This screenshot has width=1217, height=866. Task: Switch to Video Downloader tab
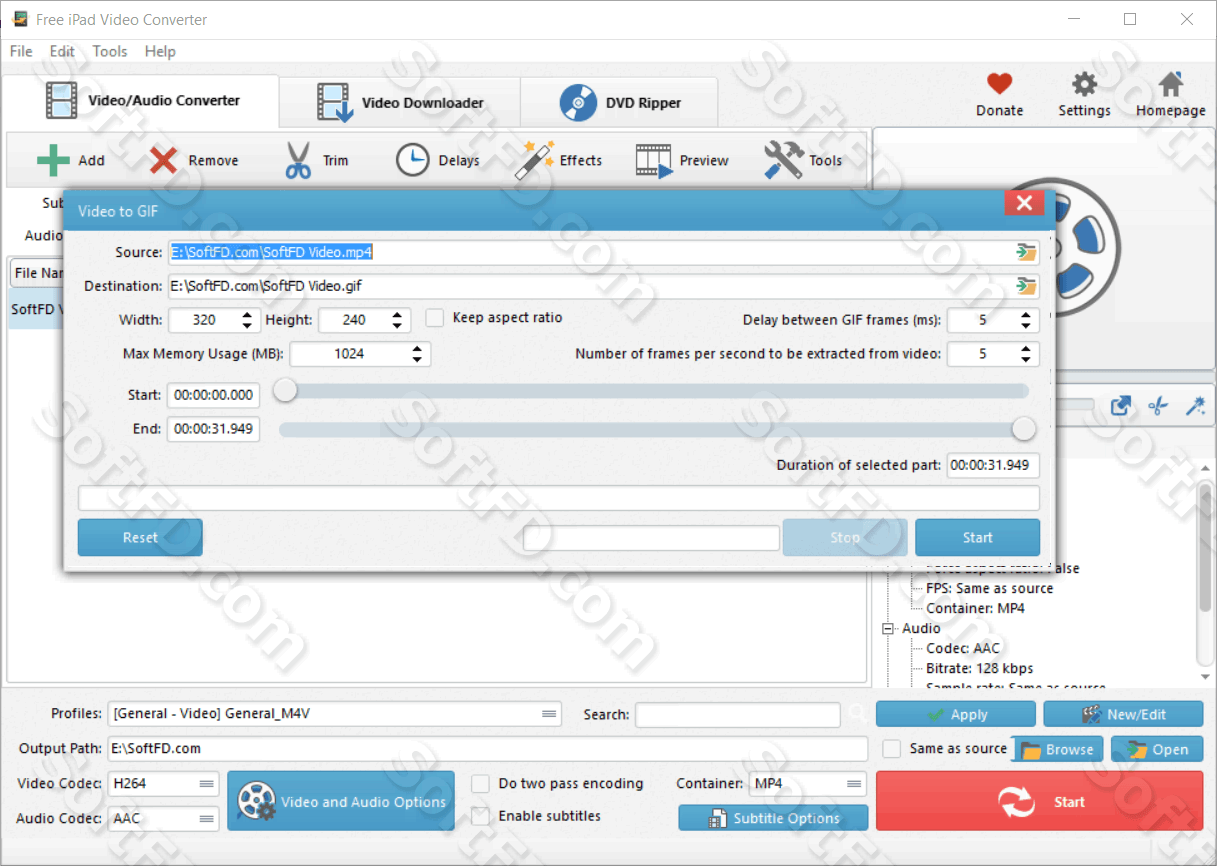click(399, 102)
